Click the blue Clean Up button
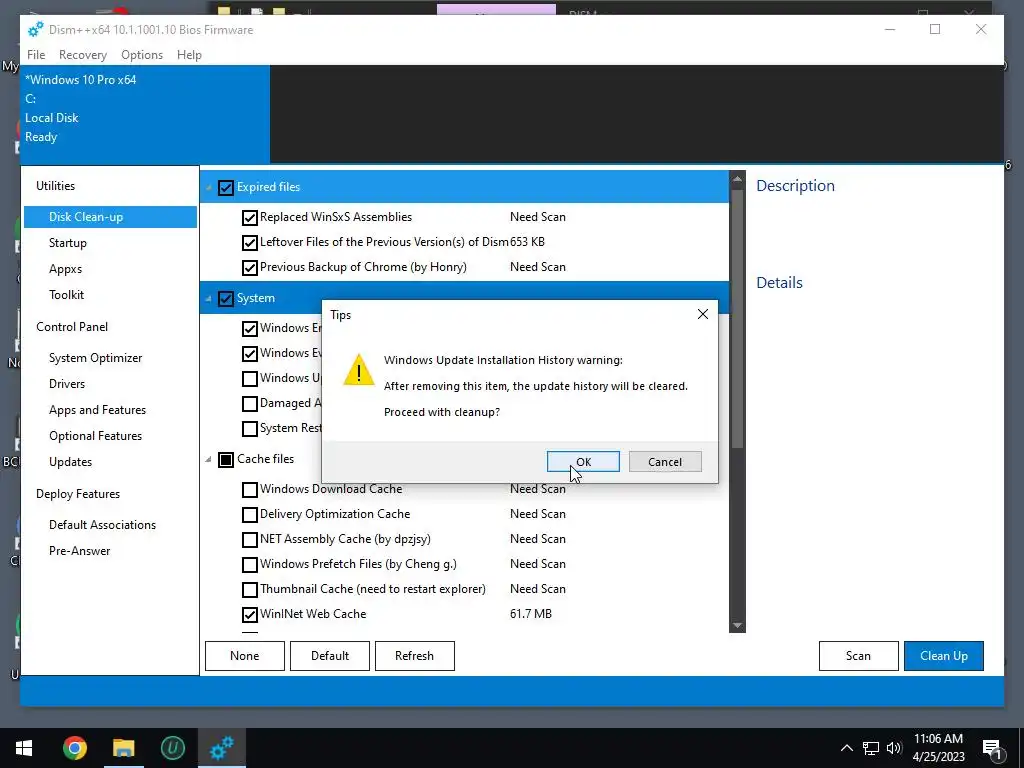Image resolution: width=1024 pixels, height=768 pixels. click(944, 656)
